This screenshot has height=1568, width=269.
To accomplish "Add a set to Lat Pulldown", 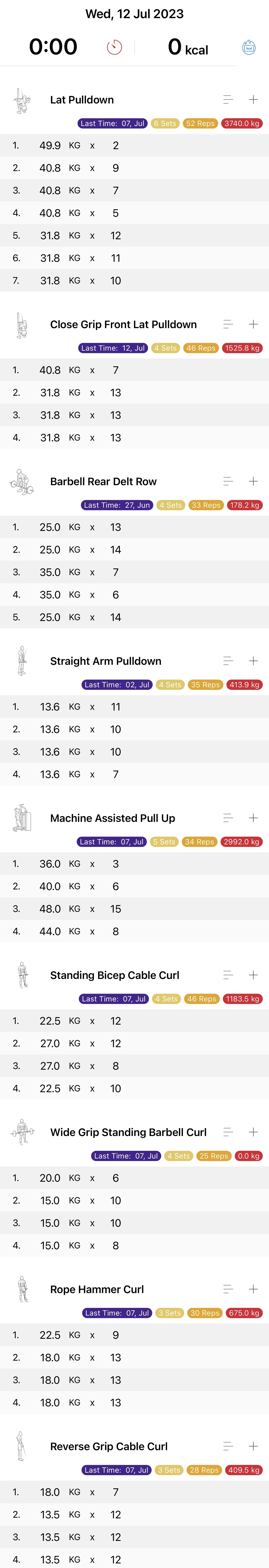I will tap(253, 100).
